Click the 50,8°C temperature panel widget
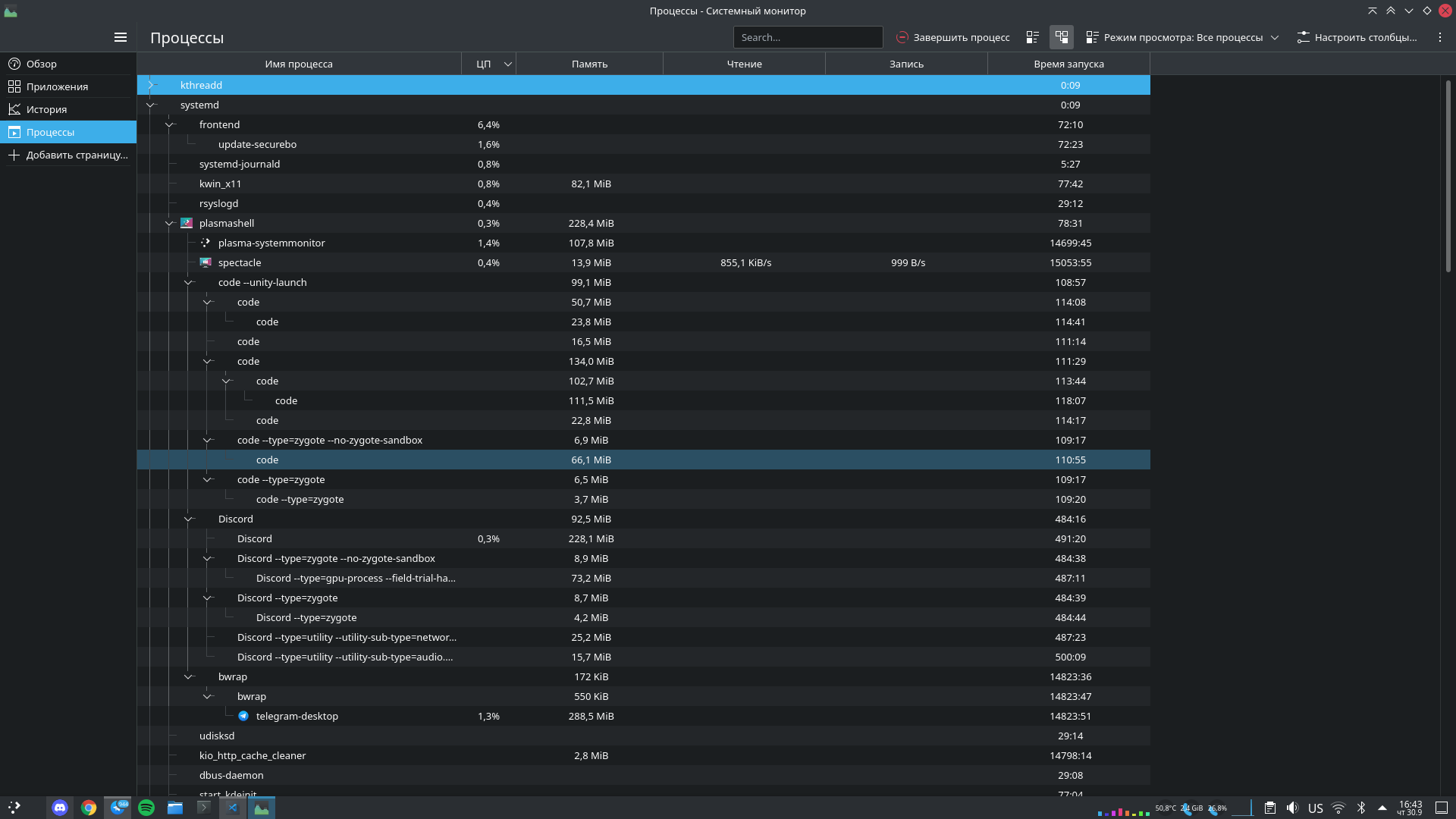 click(x=1166, y=808)
